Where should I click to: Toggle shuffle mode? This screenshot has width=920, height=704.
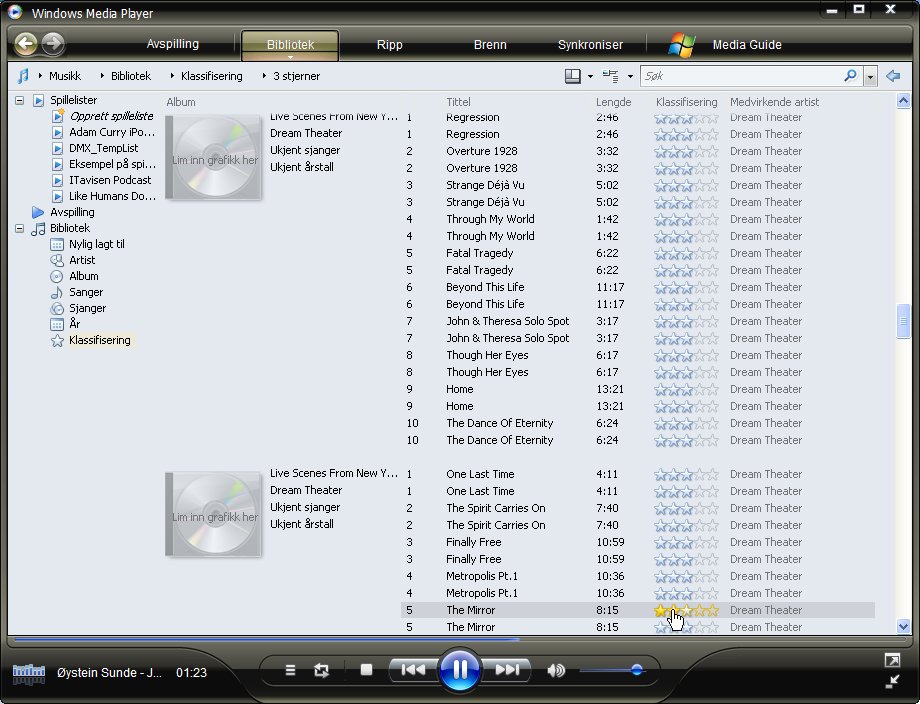(x=290, y=669)
